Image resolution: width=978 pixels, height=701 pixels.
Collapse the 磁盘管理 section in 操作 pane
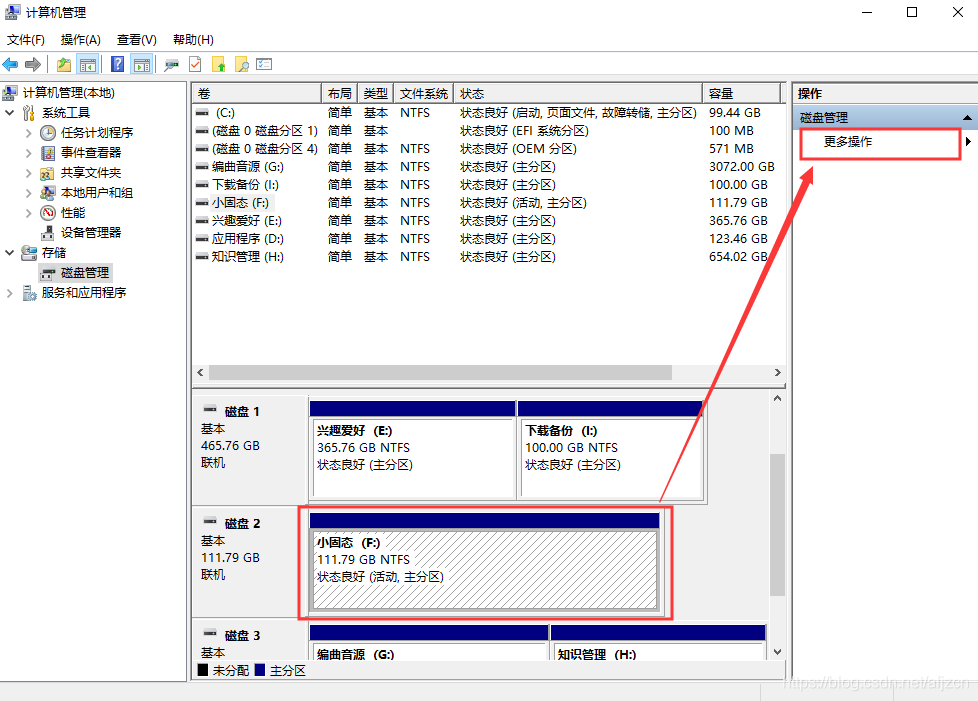tap(967, 118)
